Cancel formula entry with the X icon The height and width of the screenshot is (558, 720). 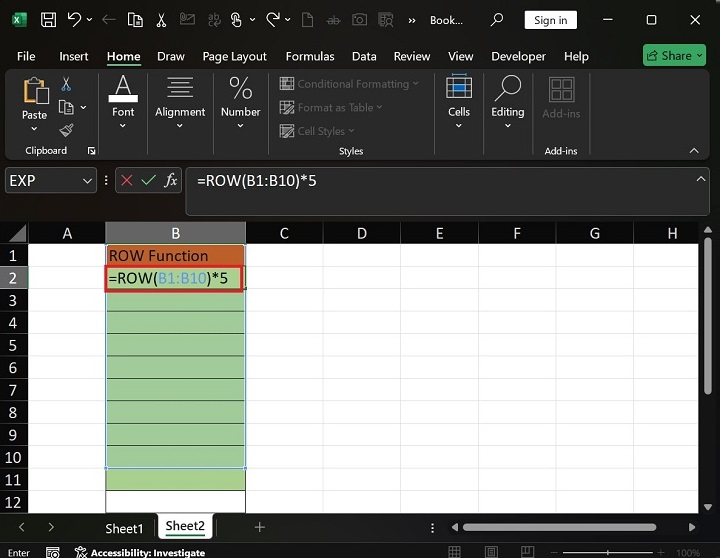click(x=127, y=180)
